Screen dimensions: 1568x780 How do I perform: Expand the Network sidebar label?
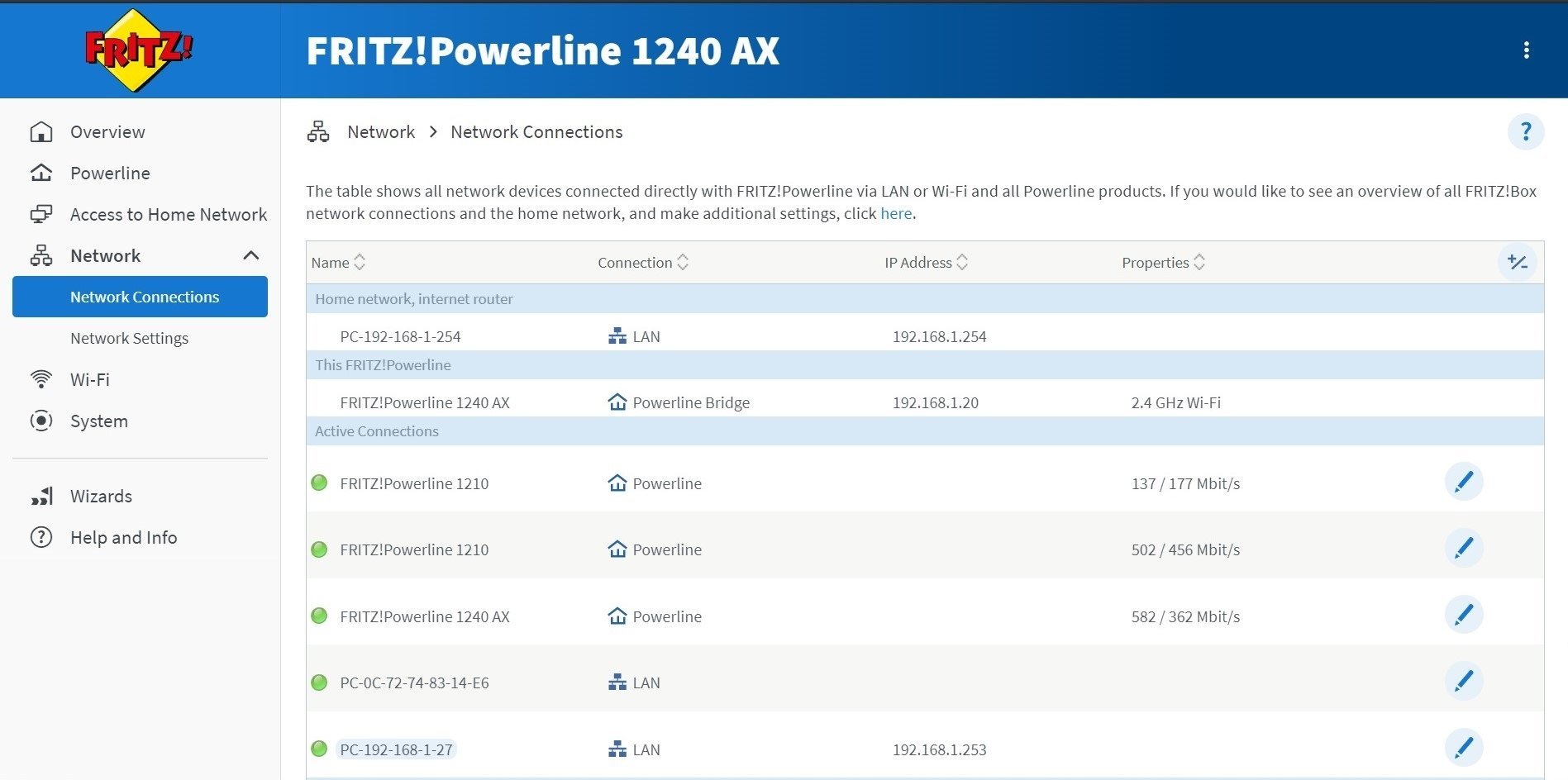tap(106, 256)
